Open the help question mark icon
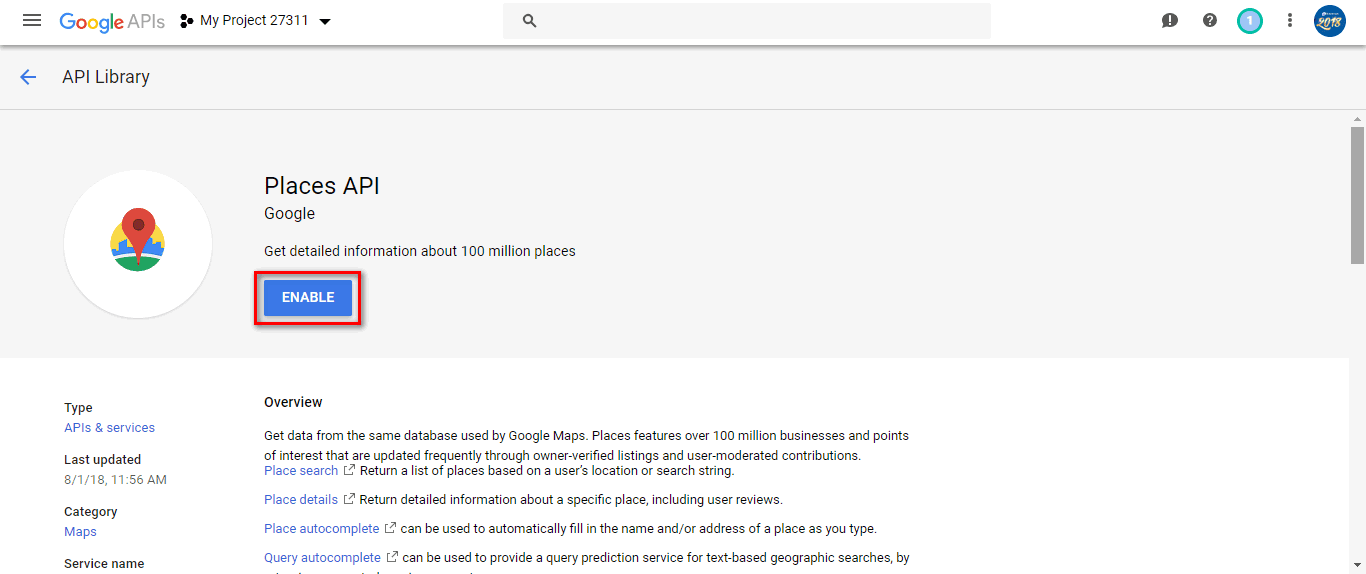The width and height of the screenshot is (1366, 574). pyautogui.click(x=1210, y=20)
